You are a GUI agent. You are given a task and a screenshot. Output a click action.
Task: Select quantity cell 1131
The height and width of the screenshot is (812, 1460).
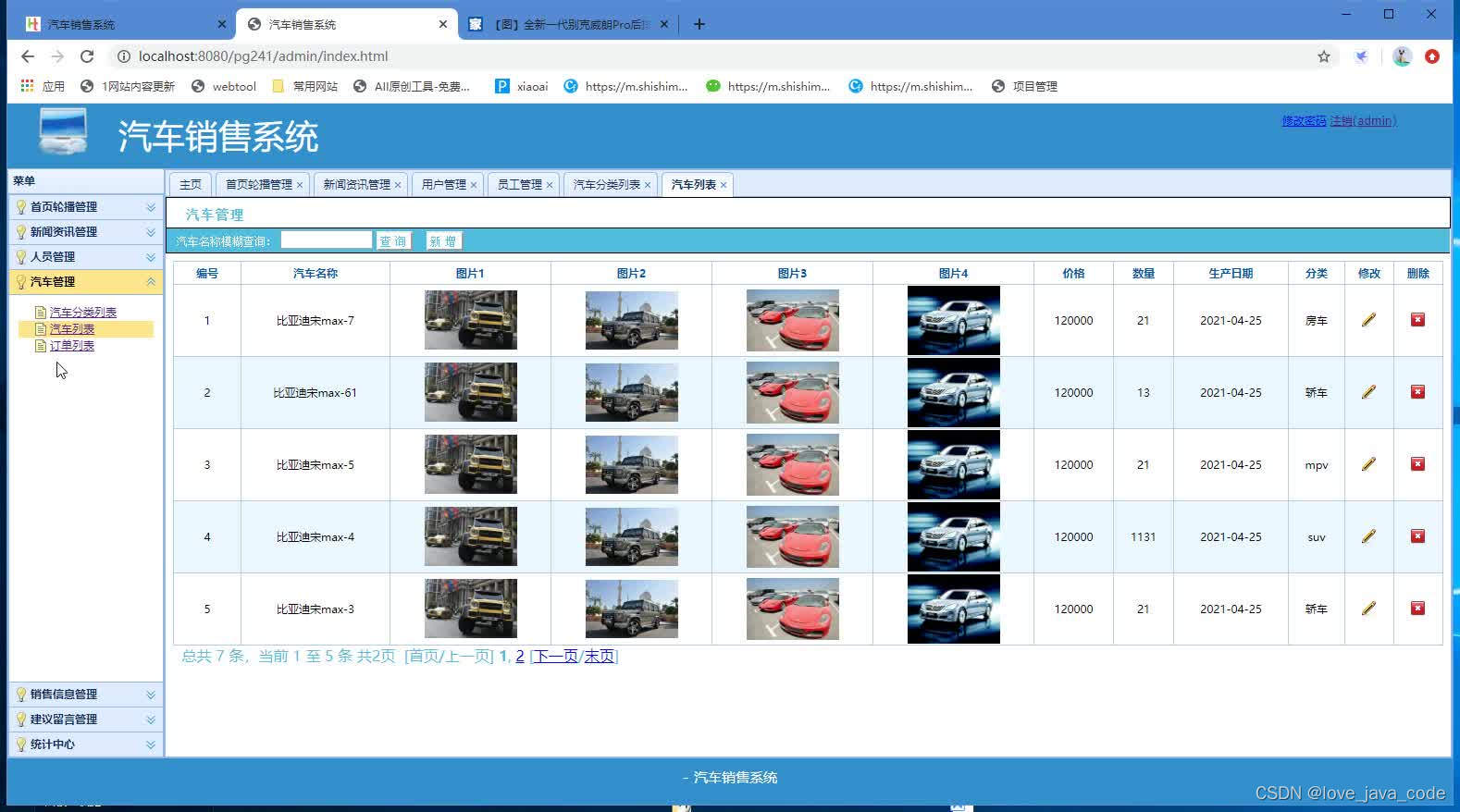click(1144, 536)
